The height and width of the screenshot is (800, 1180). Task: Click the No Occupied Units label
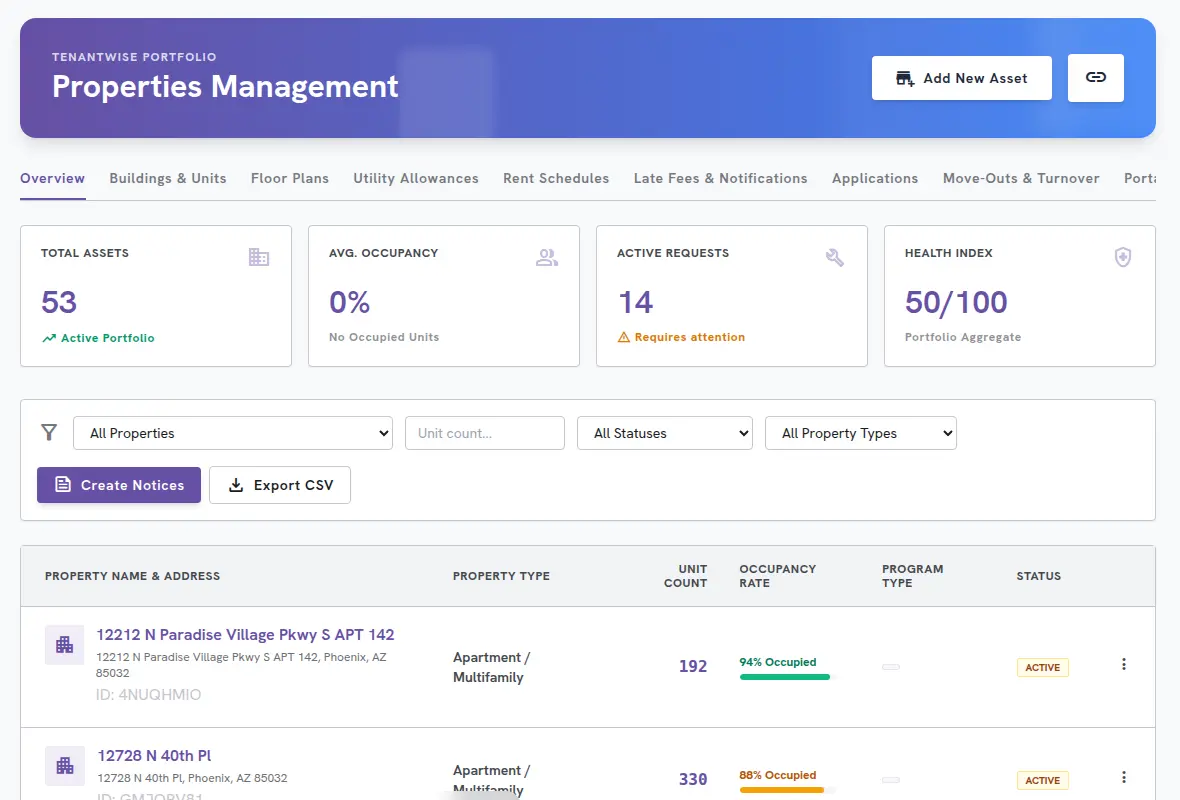pyautogui.click(x=384, y=337)
